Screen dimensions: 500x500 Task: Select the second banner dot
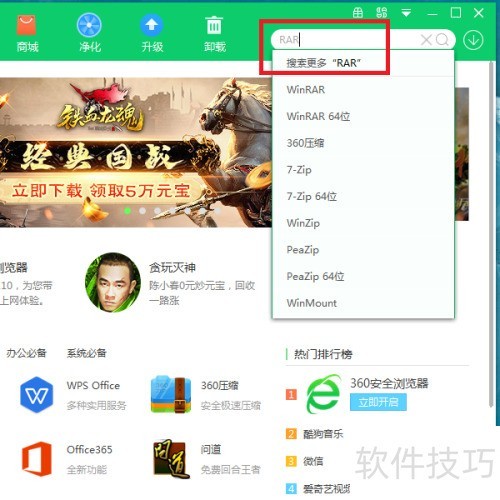point(142,211)
